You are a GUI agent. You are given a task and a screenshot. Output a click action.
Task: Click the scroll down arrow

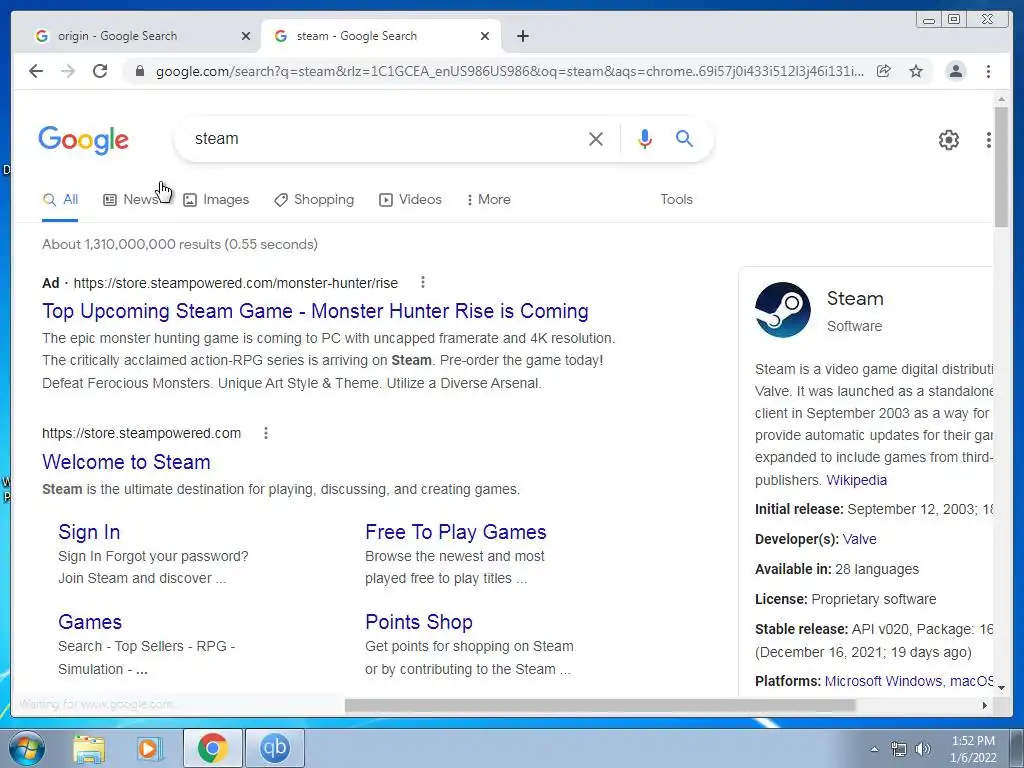point(1000,687)
